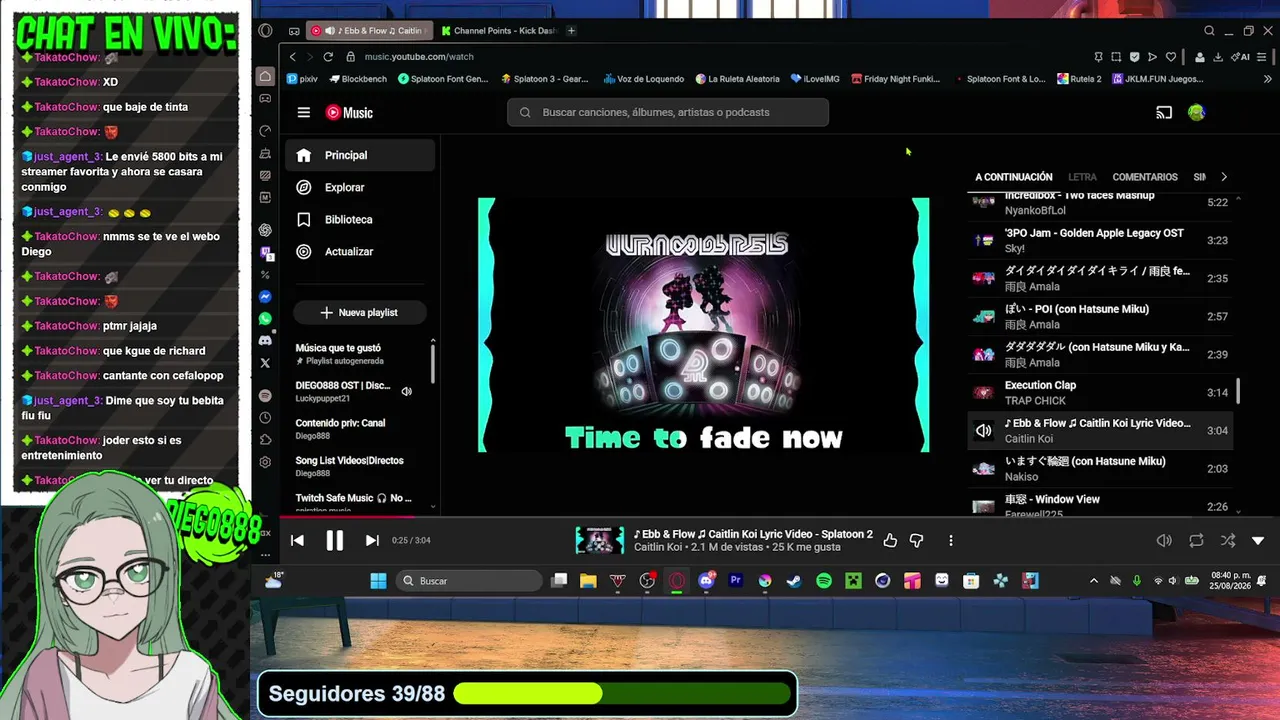Open Discord in the Opera sidebar
The image size is (1280, 720).
click(265, 341)
